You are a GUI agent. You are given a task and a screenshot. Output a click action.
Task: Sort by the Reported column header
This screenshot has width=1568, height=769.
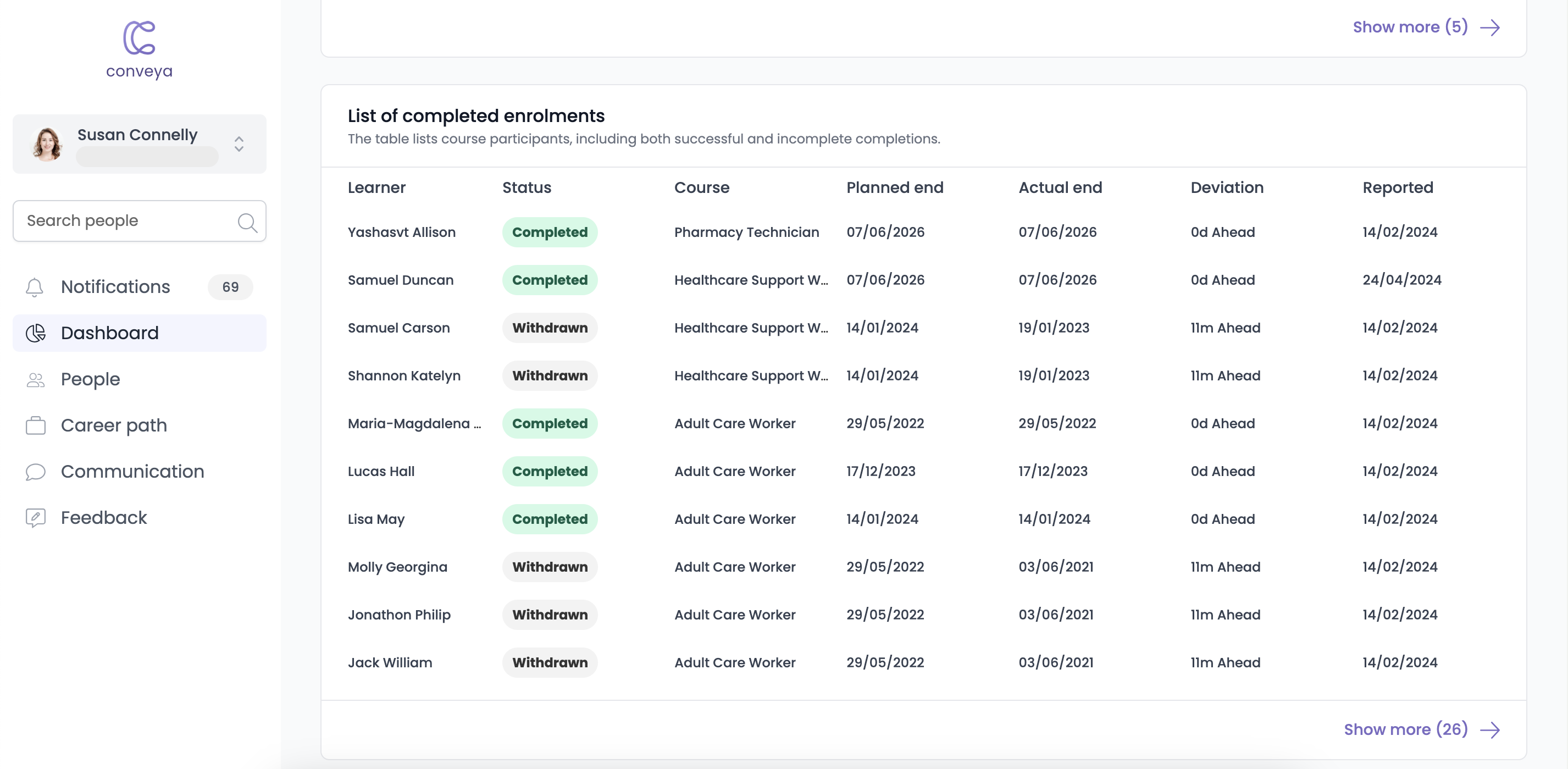point(1398,187)
